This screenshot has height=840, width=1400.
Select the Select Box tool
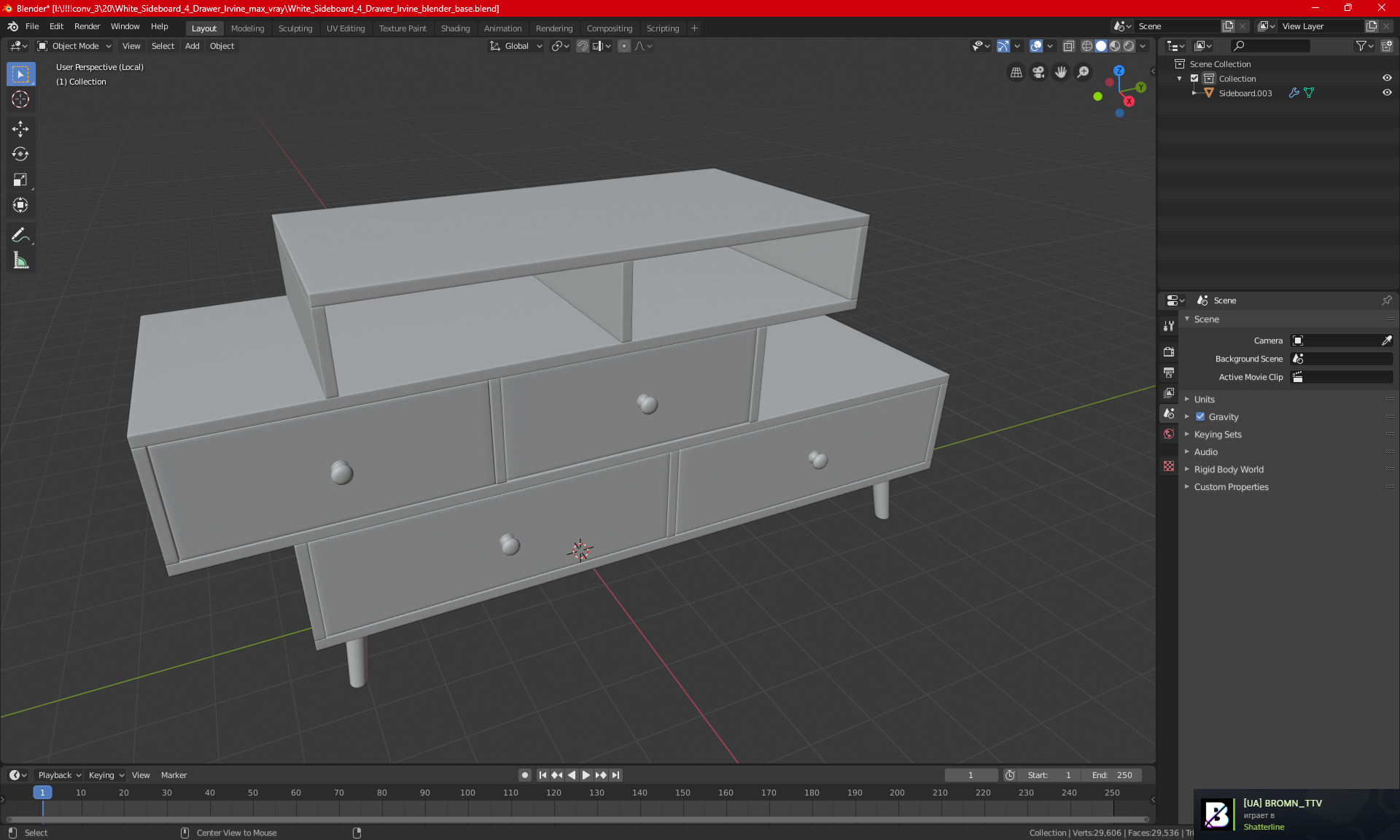[20, 74]
